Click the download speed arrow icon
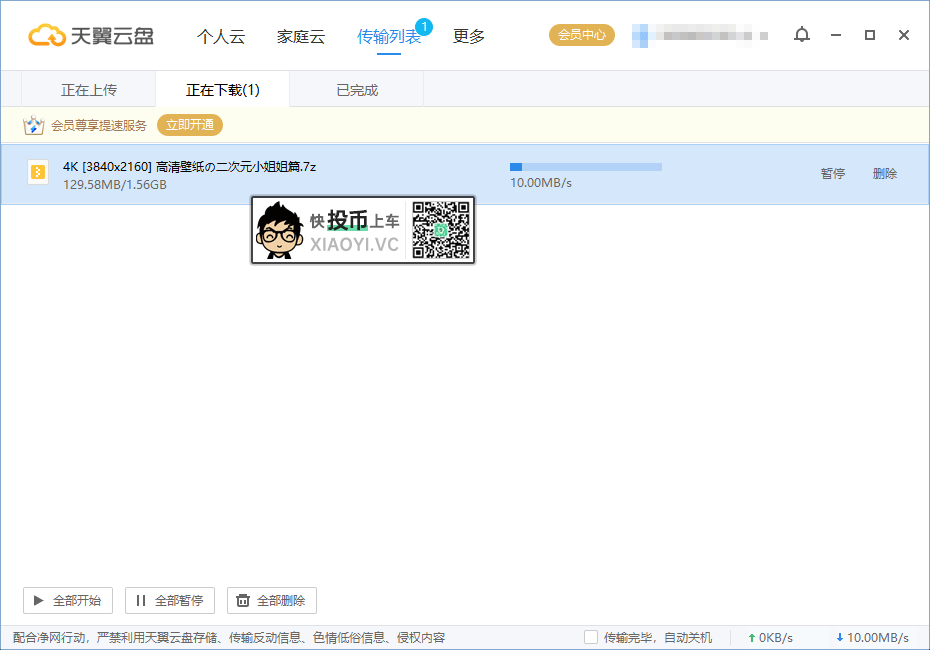 pyautogui.click(x=840, y=637)
